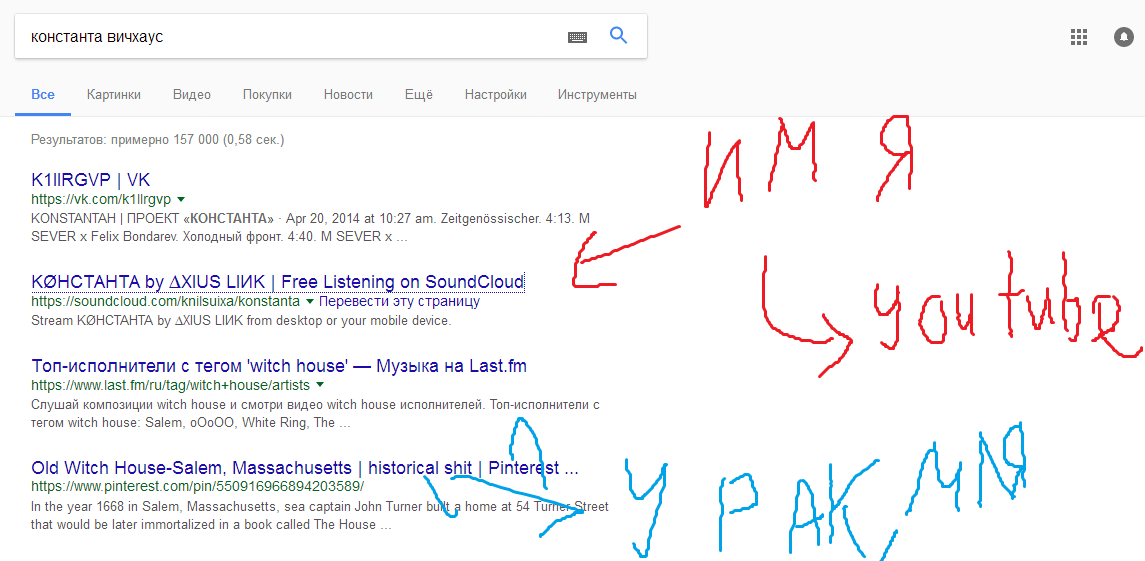Click Перевести эту страницу link
The height and width of the screenshot is (561, 1145).
tap(399, 301)
